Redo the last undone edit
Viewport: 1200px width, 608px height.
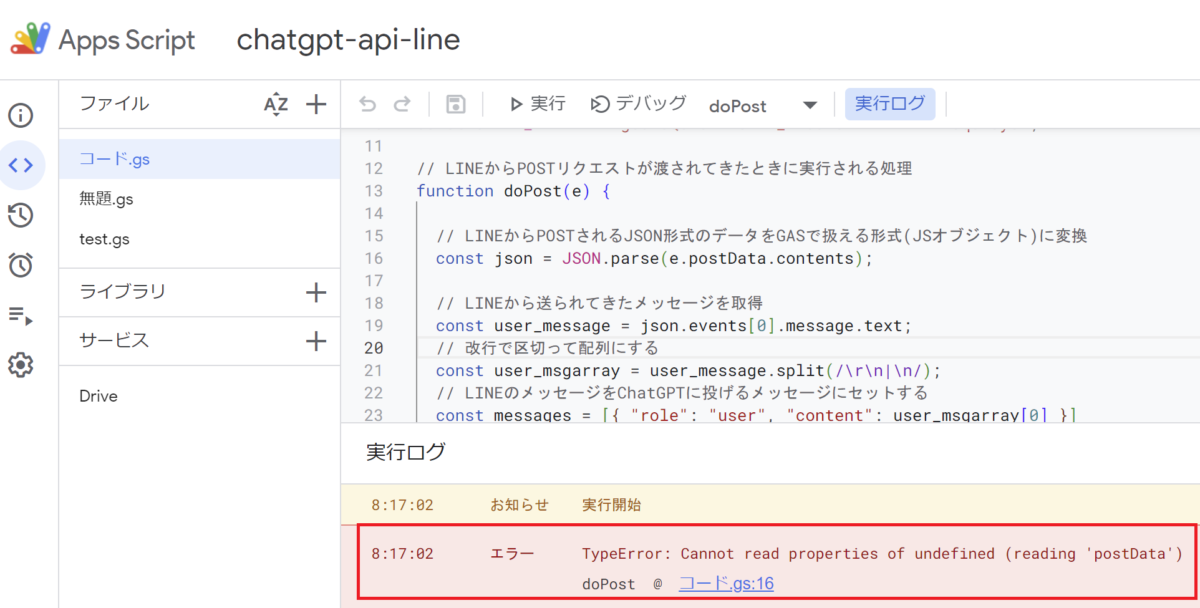(401, 103)
